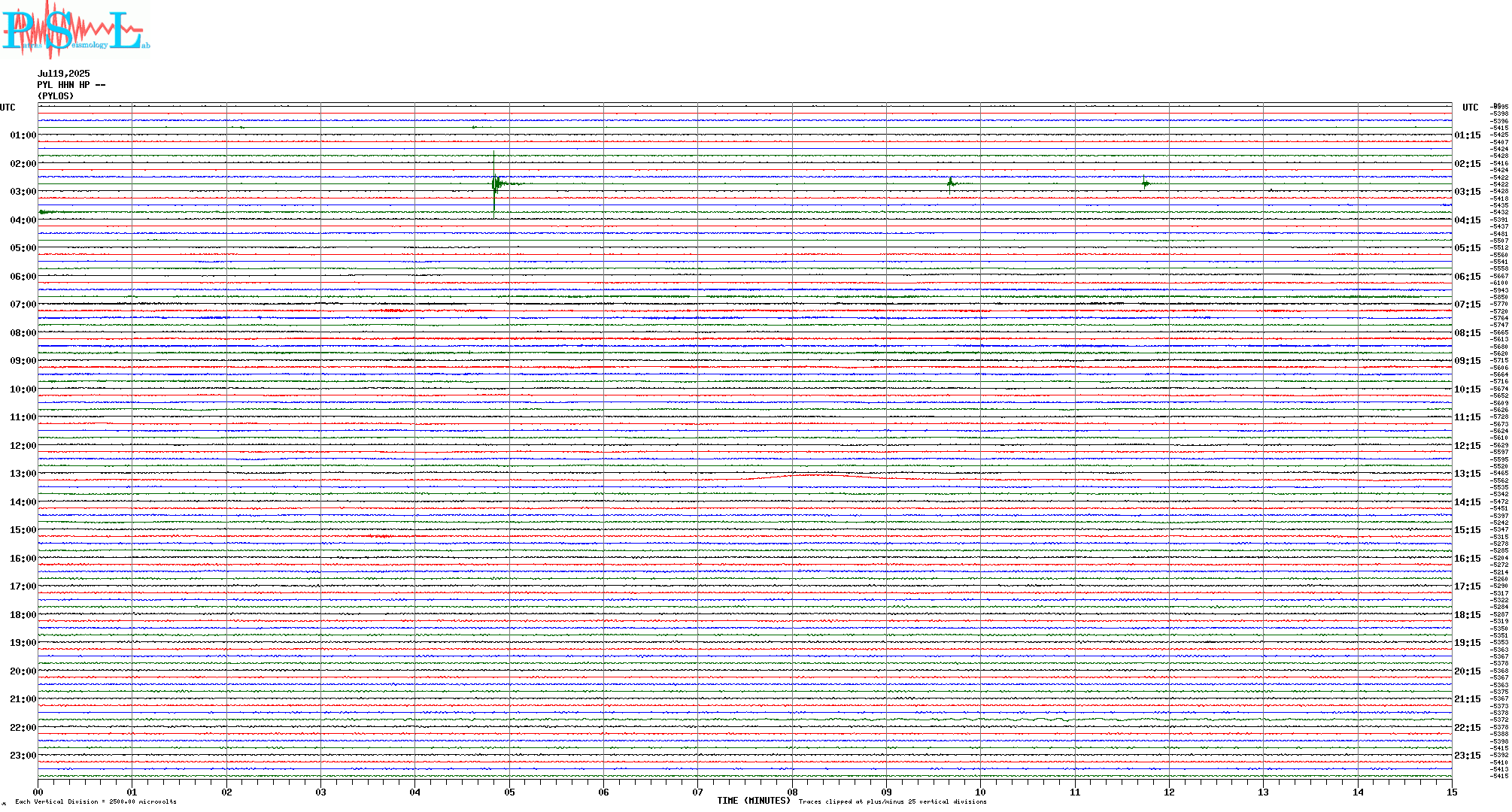Image resolution: width=1512 pixels, height=812 pixels.
Task: Click minute tick 12 on bottom axis
Action: pos(1169,792)
